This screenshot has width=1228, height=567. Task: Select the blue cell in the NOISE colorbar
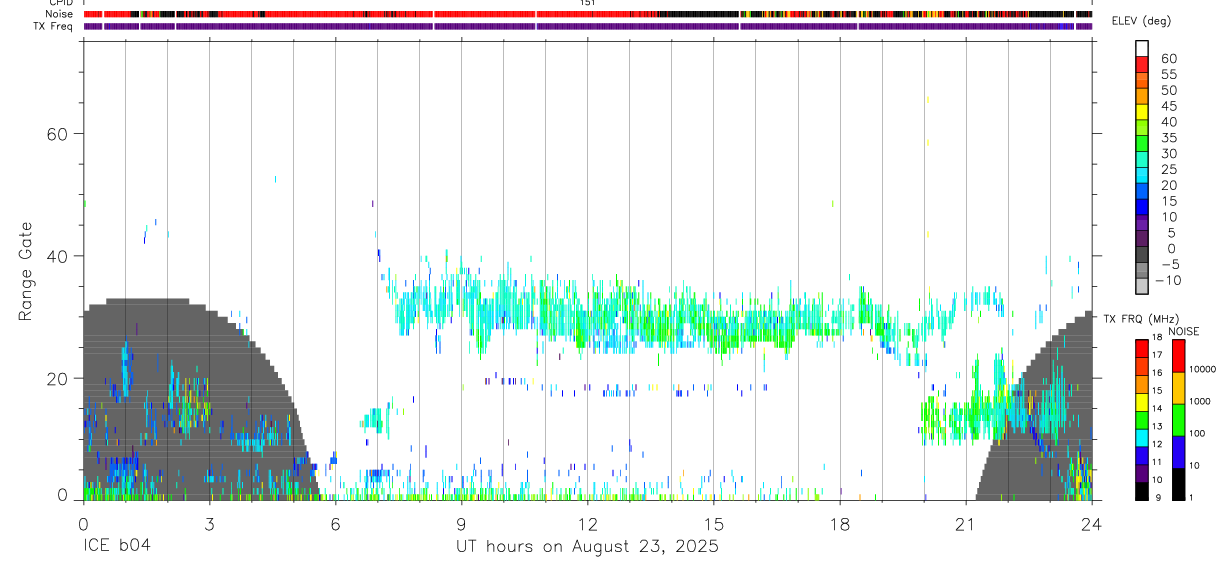(1179, 452)
